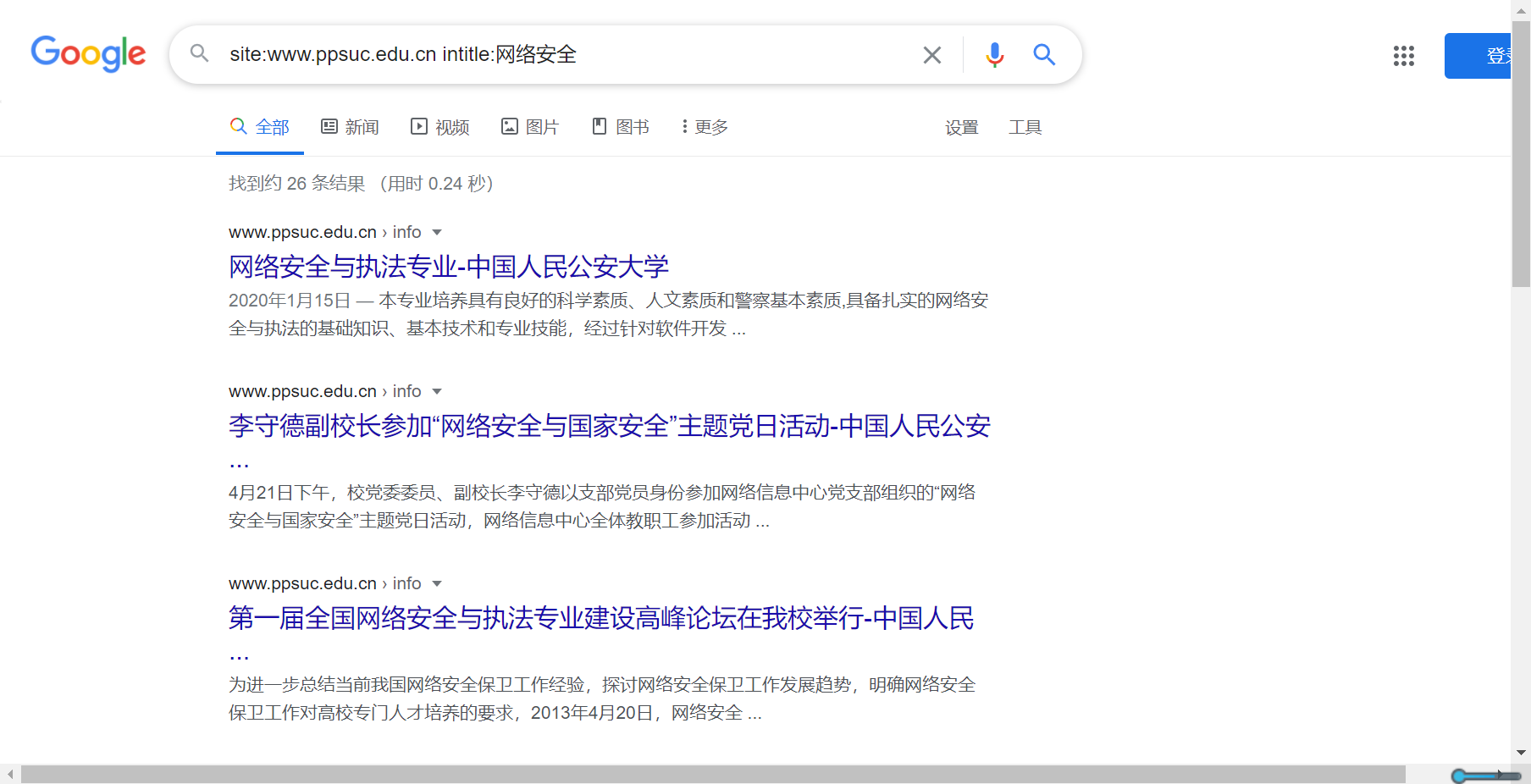
Task: Click the Google logo
Action: click(x=88, y=53)
